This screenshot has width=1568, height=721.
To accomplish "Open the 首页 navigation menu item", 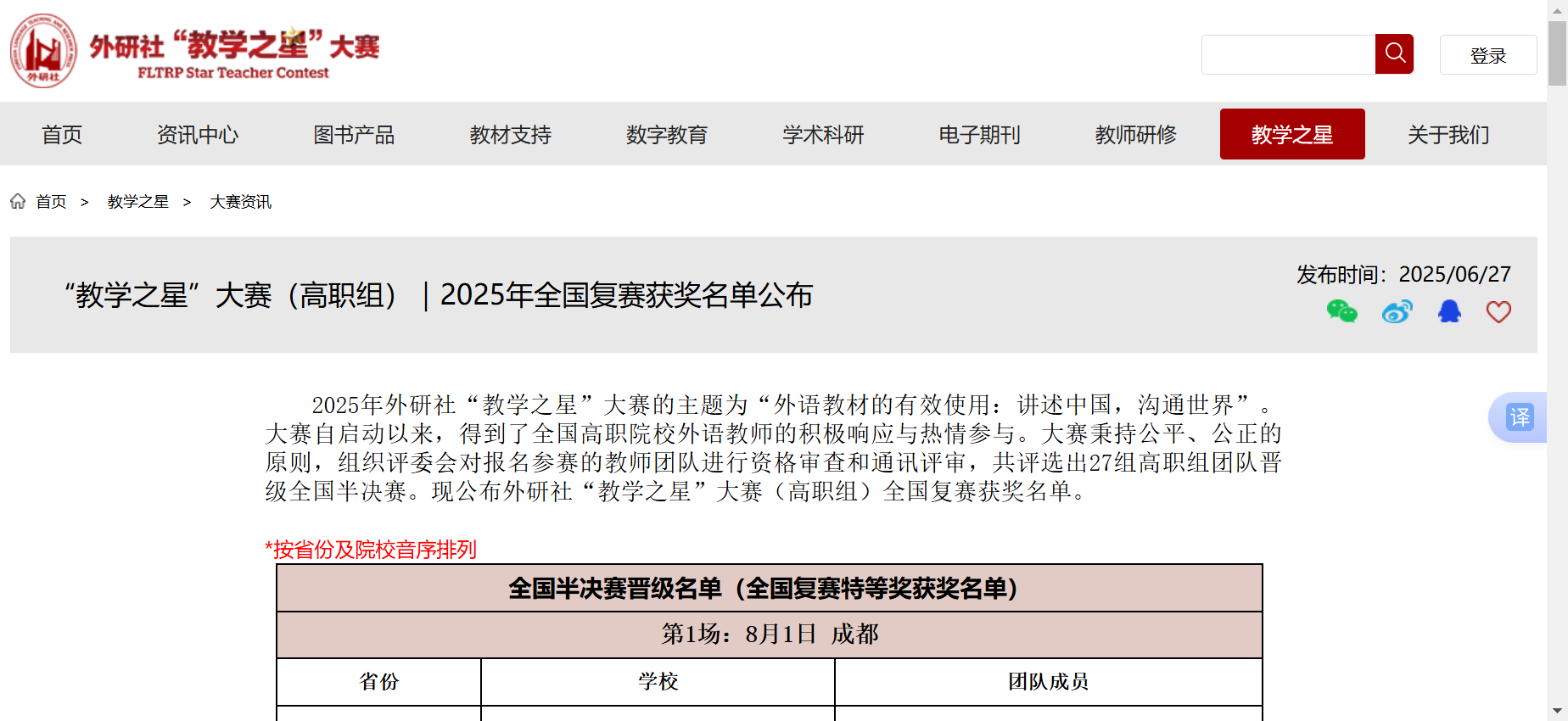I will click(x=62, y=135).
